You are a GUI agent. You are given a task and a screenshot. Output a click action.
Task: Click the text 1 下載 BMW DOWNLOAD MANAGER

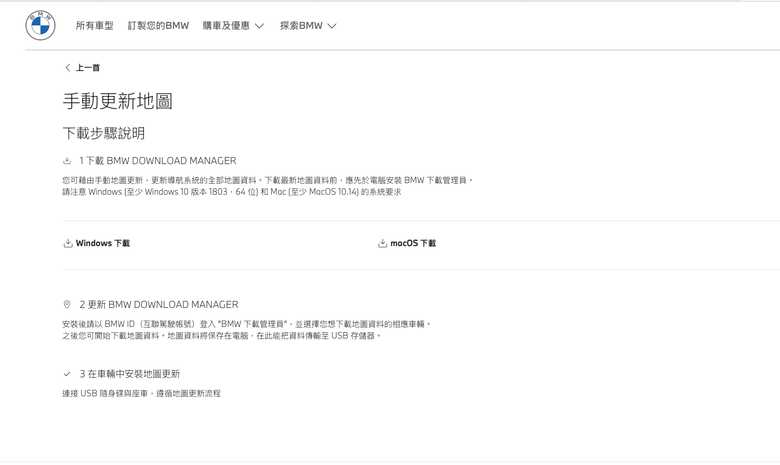coord(158,161)
